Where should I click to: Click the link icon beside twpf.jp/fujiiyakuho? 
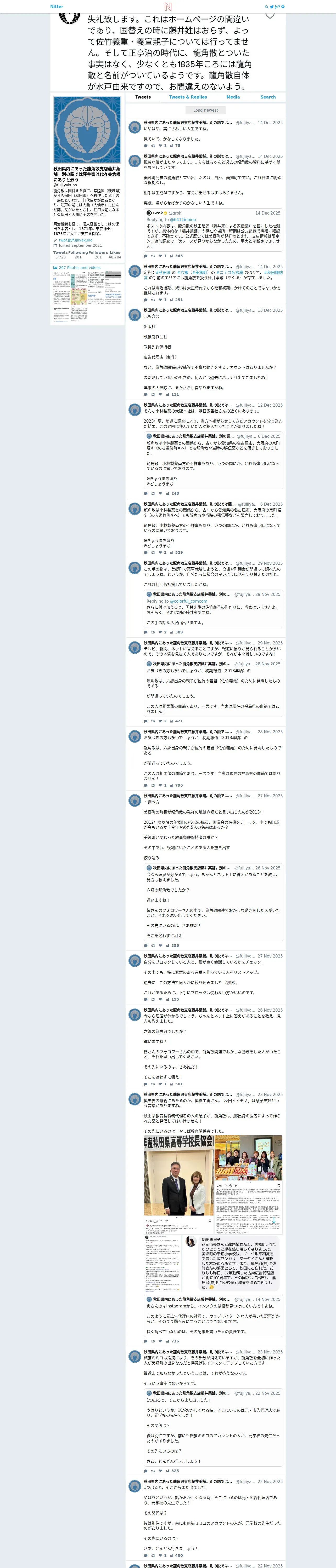point(55,240)
